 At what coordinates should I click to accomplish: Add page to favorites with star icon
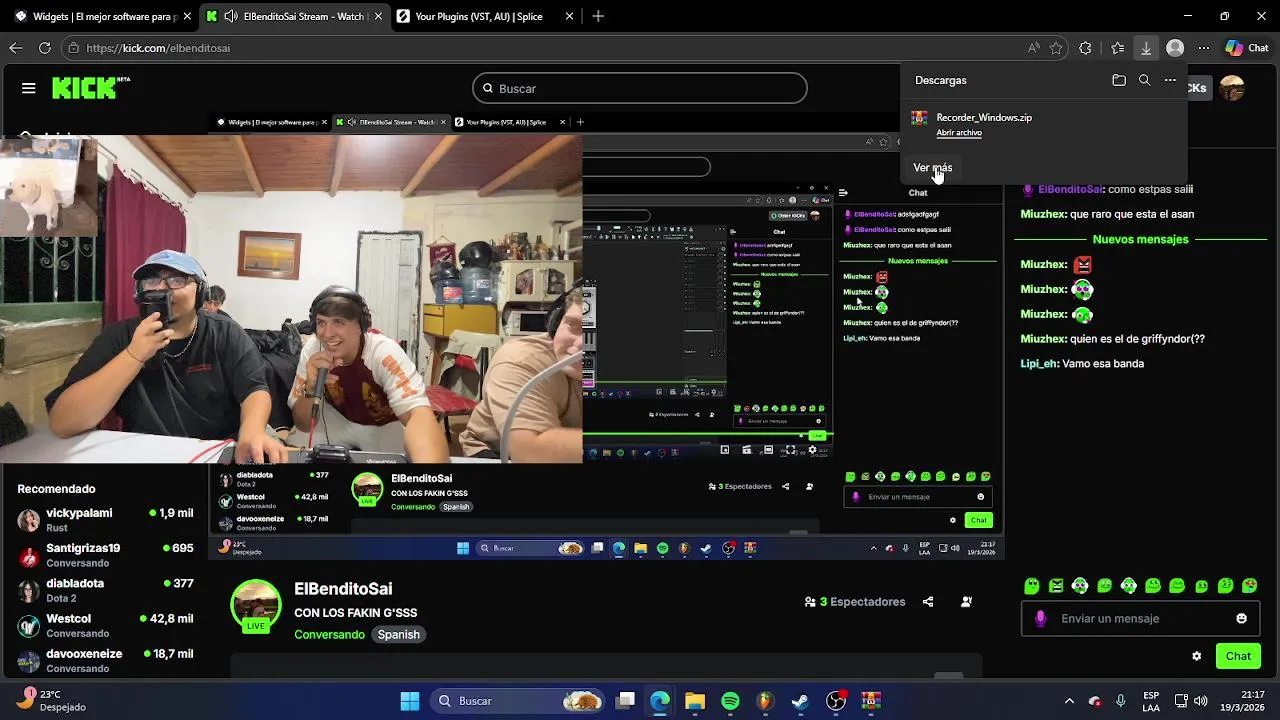pos(1056,48)
